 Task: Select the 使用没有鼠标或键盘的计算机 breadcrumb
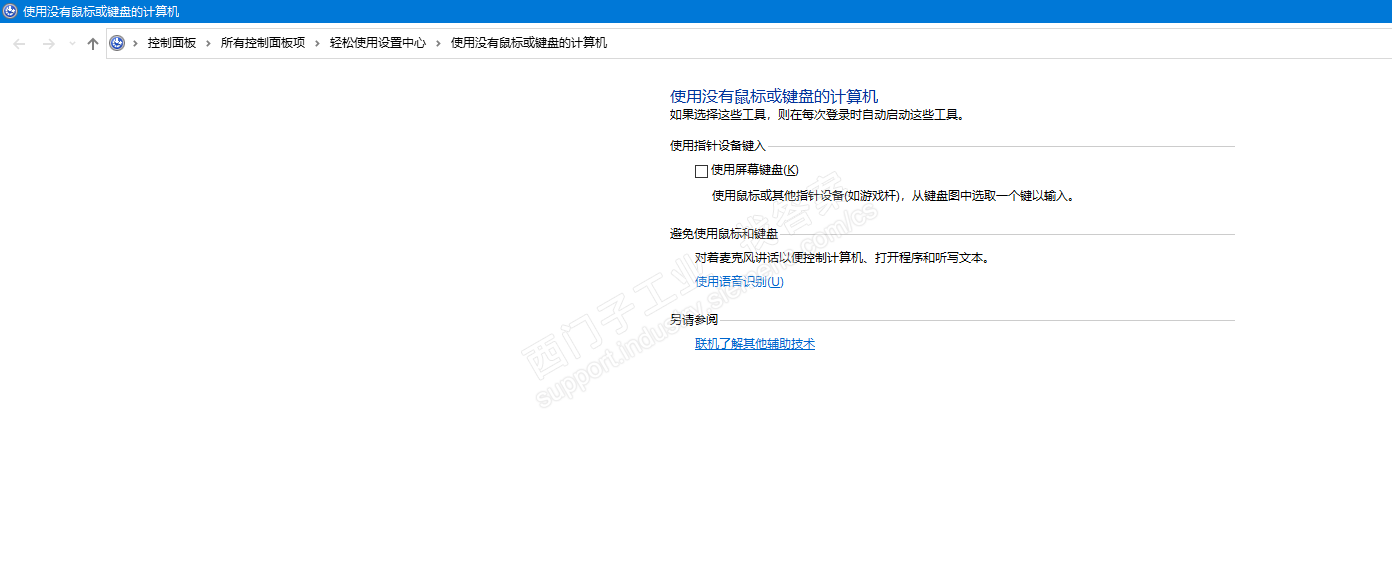click(x=529, y=43)
